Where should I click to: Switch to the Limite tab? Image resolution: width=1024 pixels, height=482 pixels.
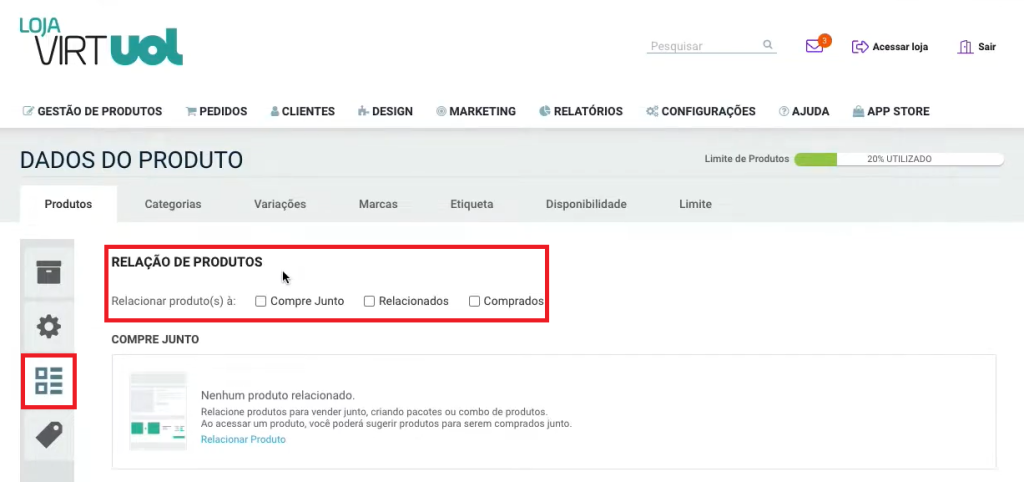click(x=696, y=204)
